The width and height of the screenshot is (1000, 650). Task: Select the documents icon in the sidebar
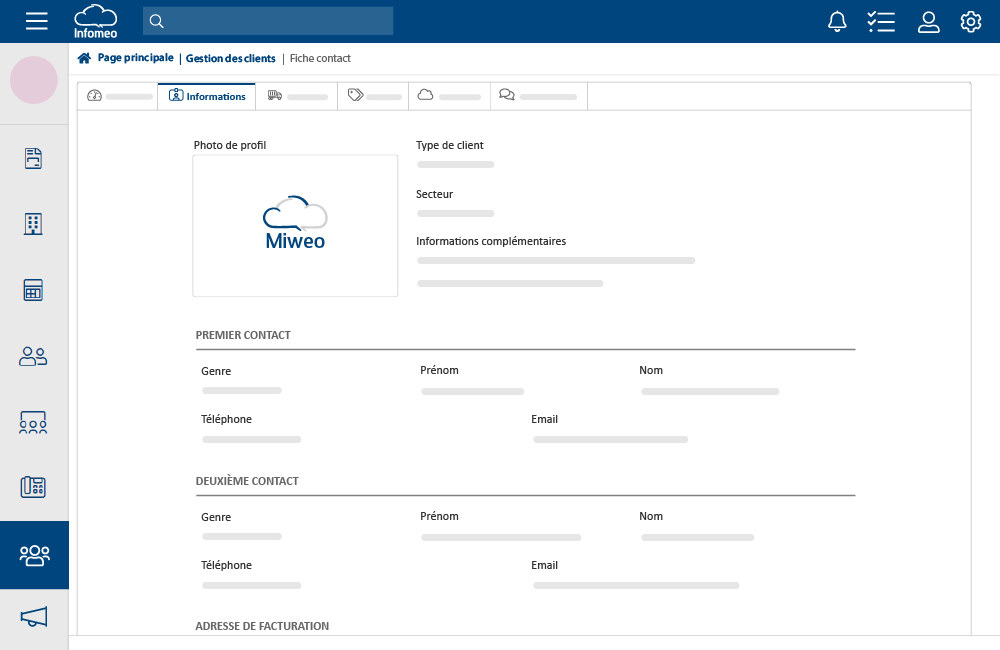[x=33, y=158]
